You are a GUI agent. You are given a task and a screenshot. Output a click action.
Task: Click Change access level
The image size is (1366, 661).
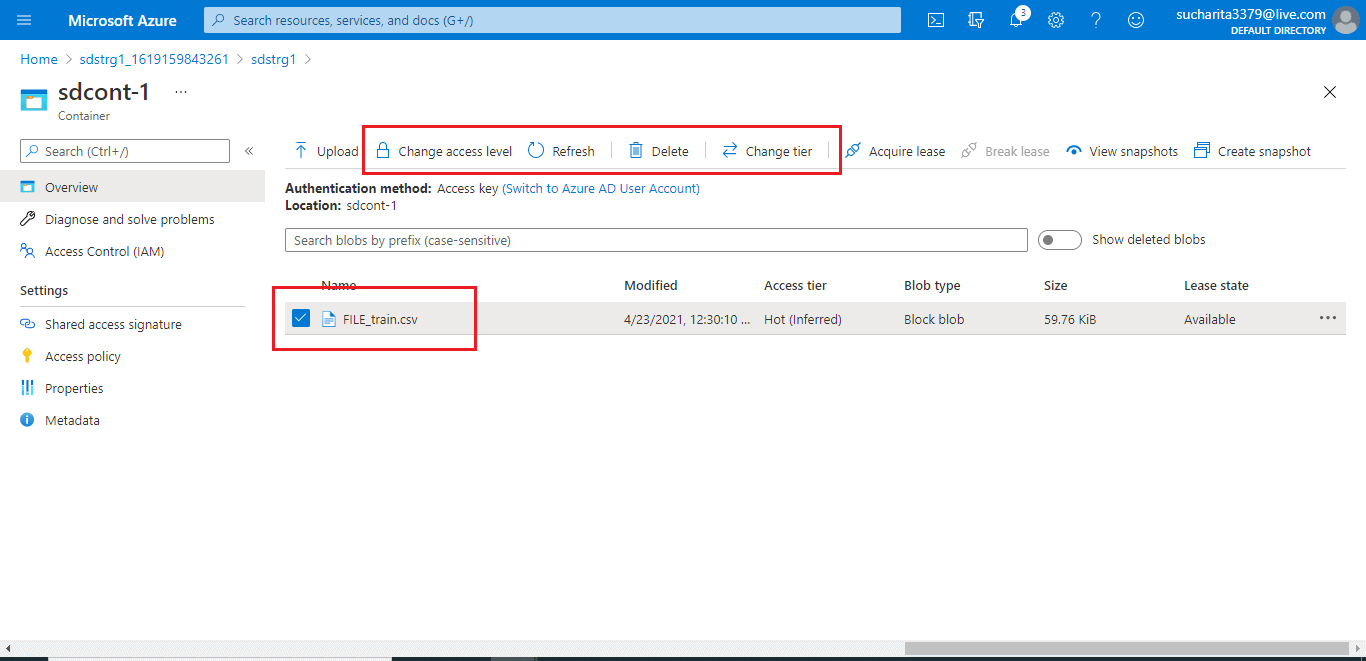pyautogui.click(x=444, y=151)
